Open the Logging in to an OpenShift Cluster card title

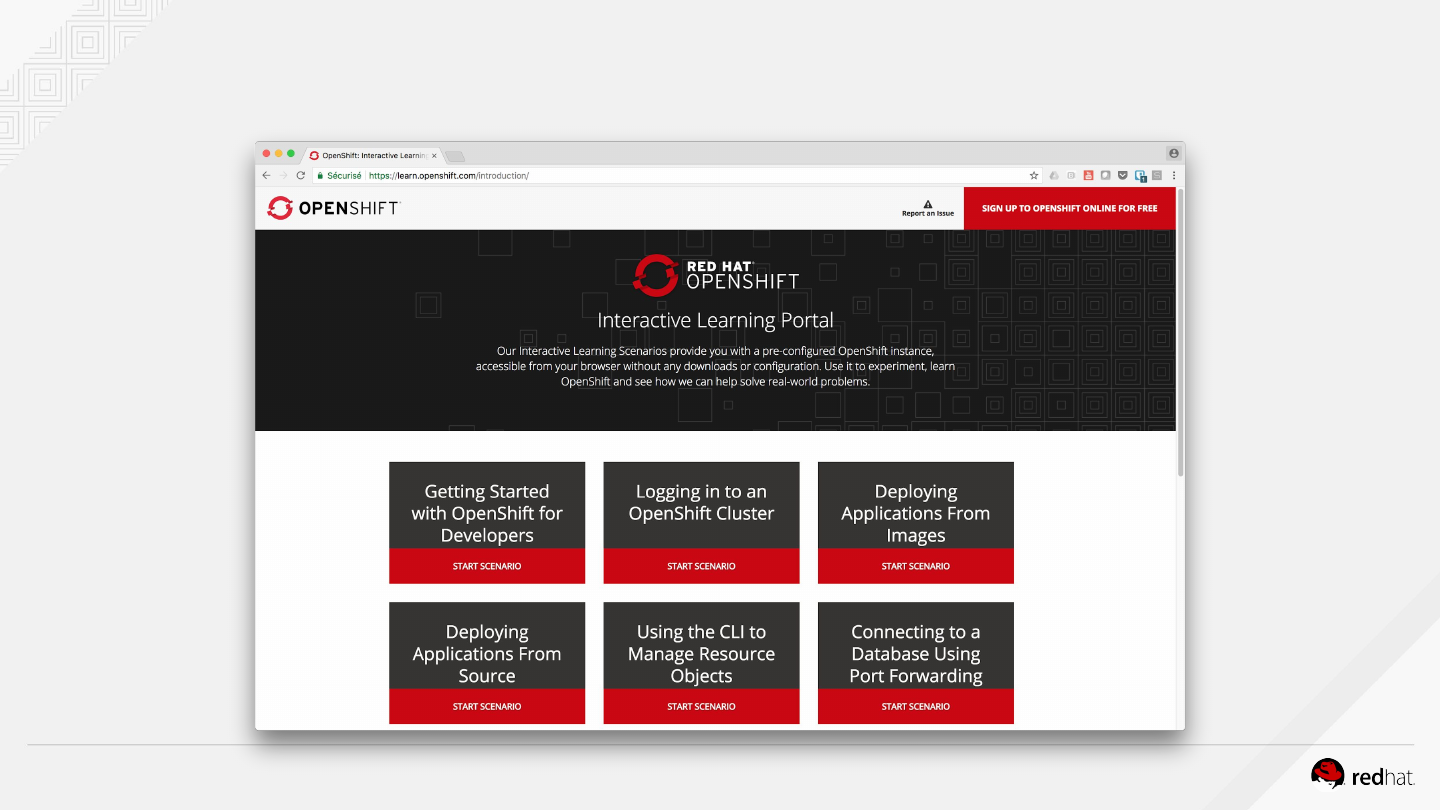[x=701, y=503]
